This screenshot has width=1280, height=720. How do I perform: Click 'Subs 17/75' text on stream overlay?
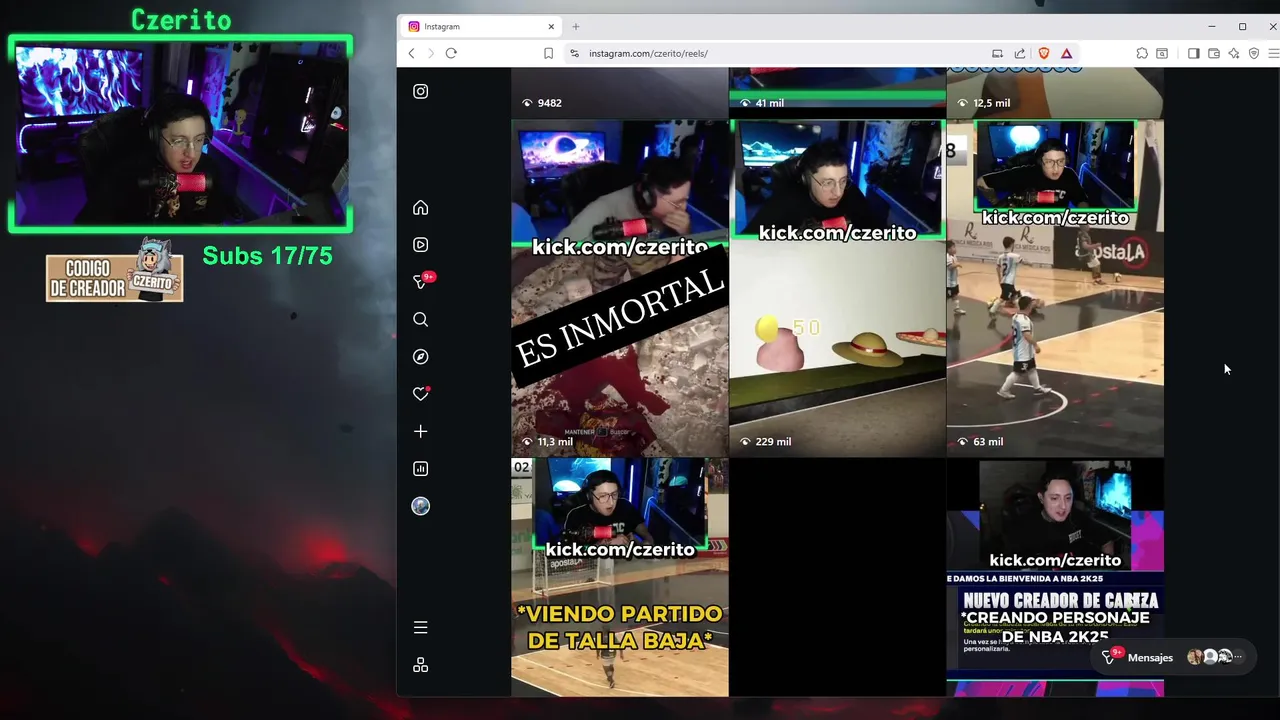[x=267, y=256]
